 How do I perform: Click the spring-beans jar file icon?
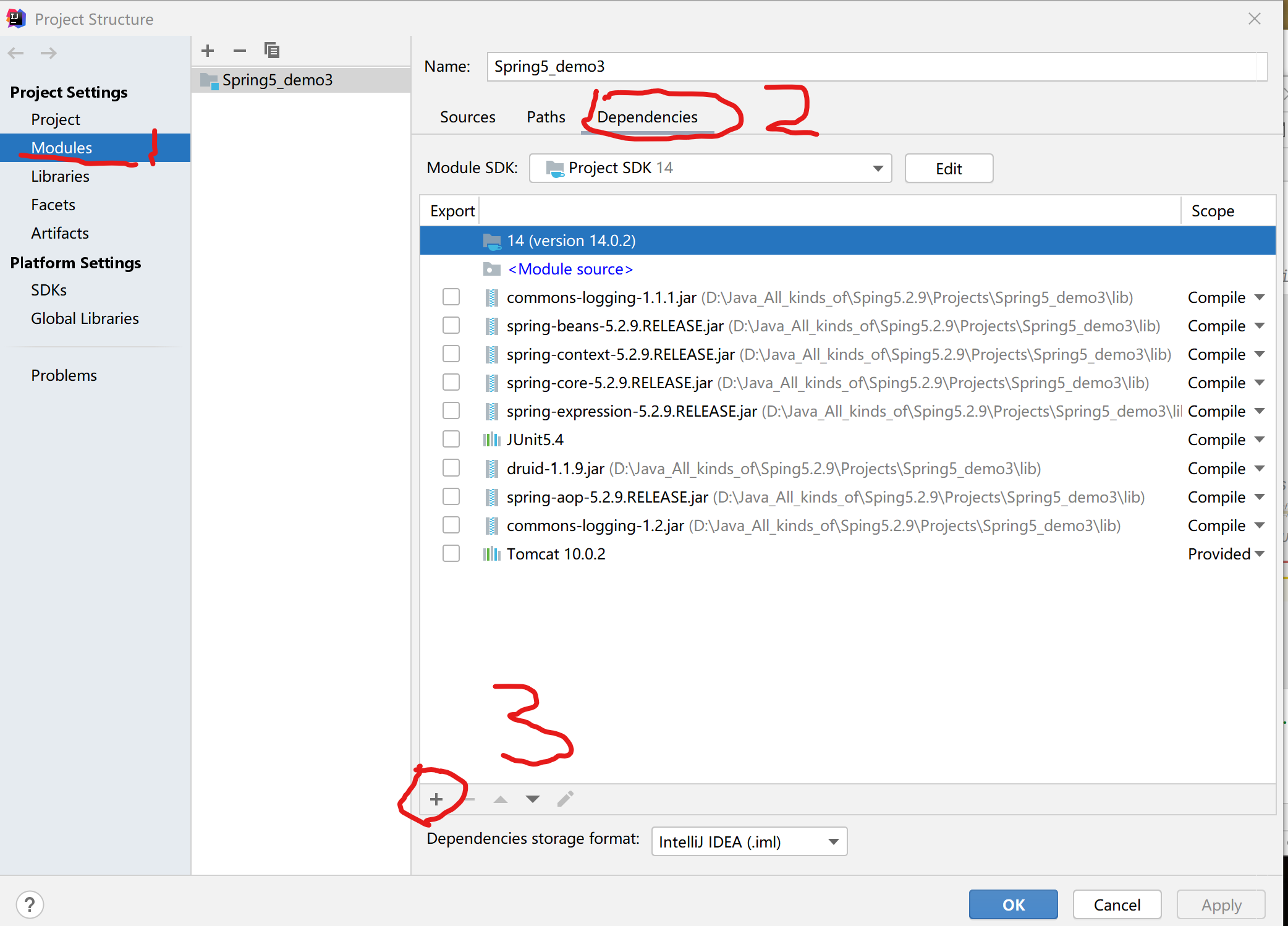(x=491, y=326)
